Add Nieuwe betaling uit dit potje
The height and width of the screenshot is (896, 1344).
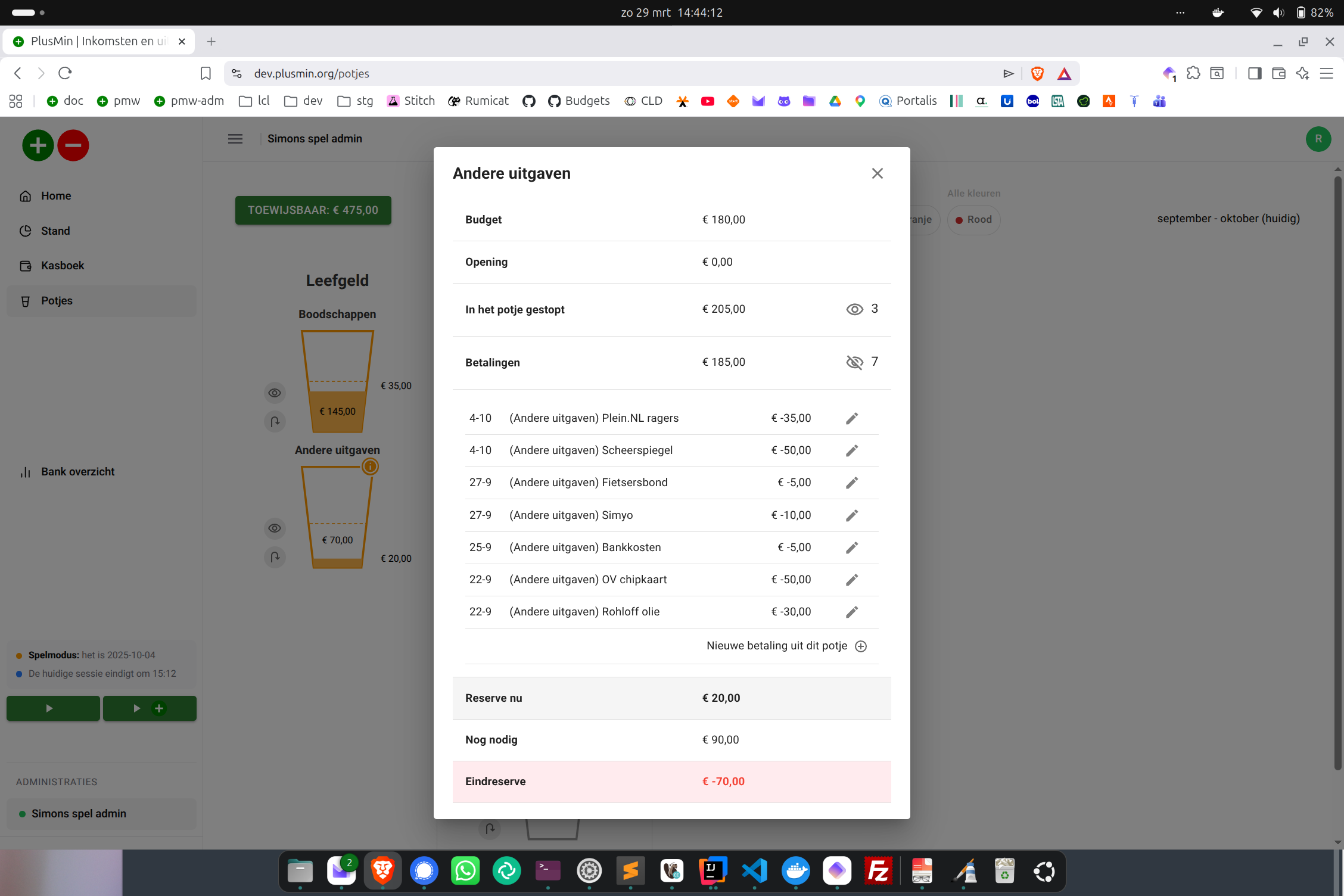860,646
